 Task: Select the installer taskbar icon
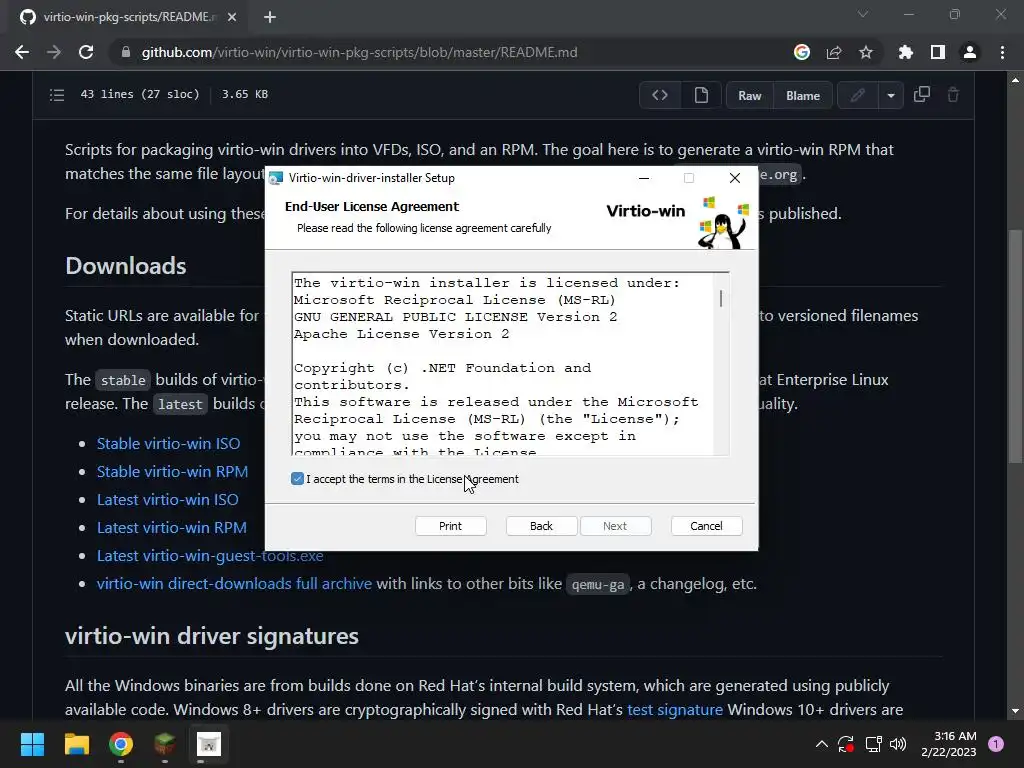tap(209, 744)
